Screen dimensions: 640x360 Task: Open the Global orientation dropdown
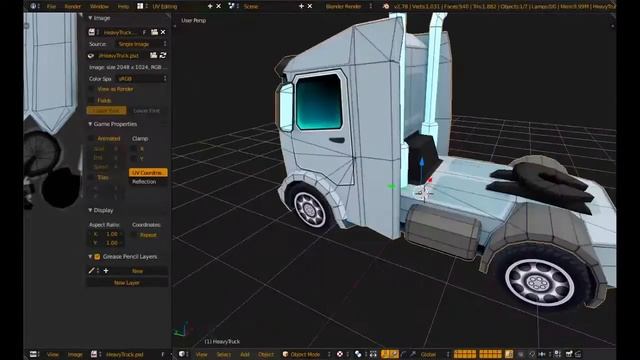pyautogui.click(x=434, y=354)
